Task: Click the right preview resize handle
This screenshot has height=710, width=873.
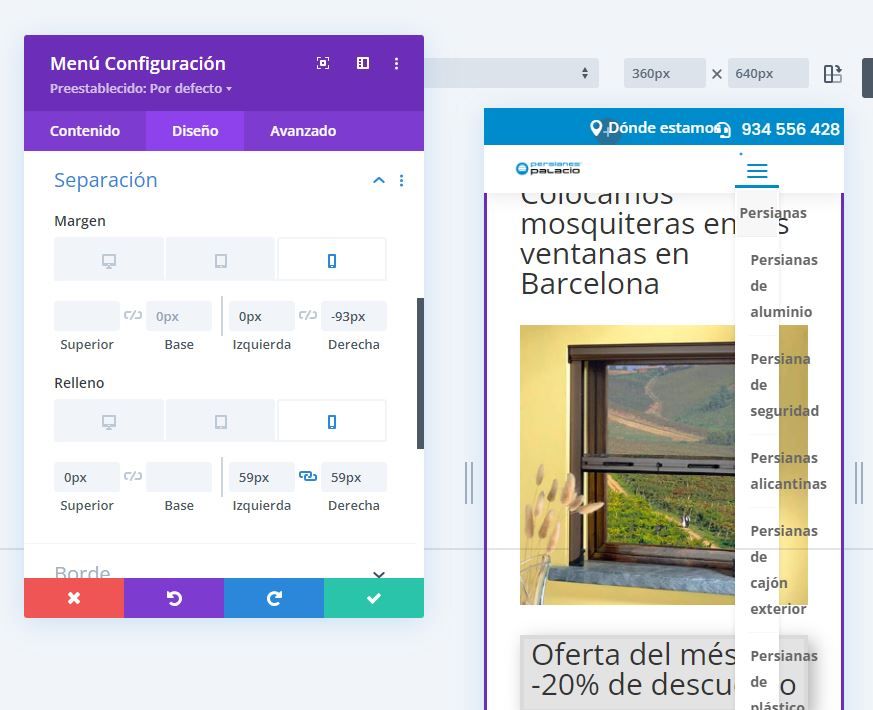Action: tap(859, 483)
